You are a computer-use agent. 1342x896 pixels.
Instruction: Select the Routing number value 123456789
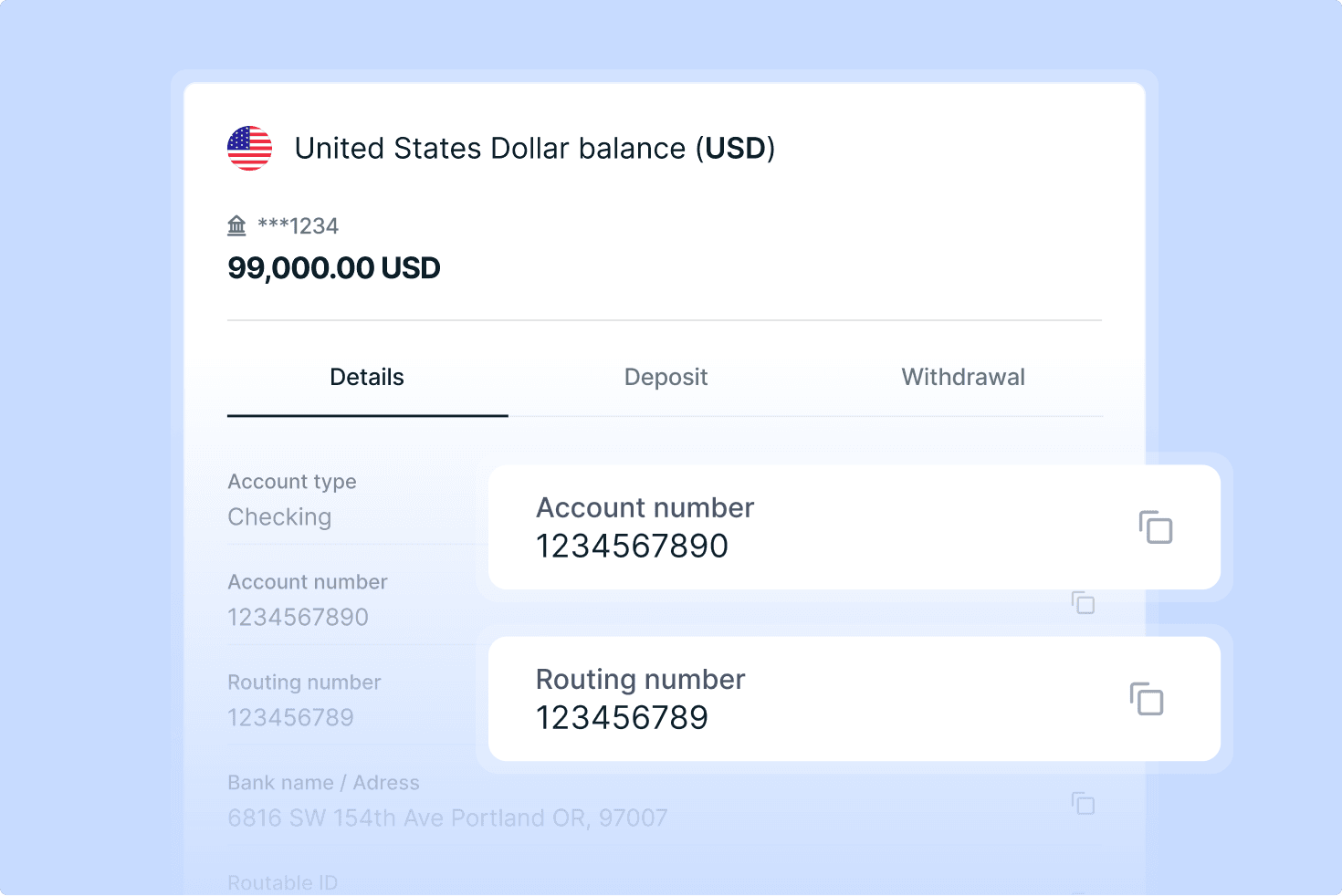[622, 717]
